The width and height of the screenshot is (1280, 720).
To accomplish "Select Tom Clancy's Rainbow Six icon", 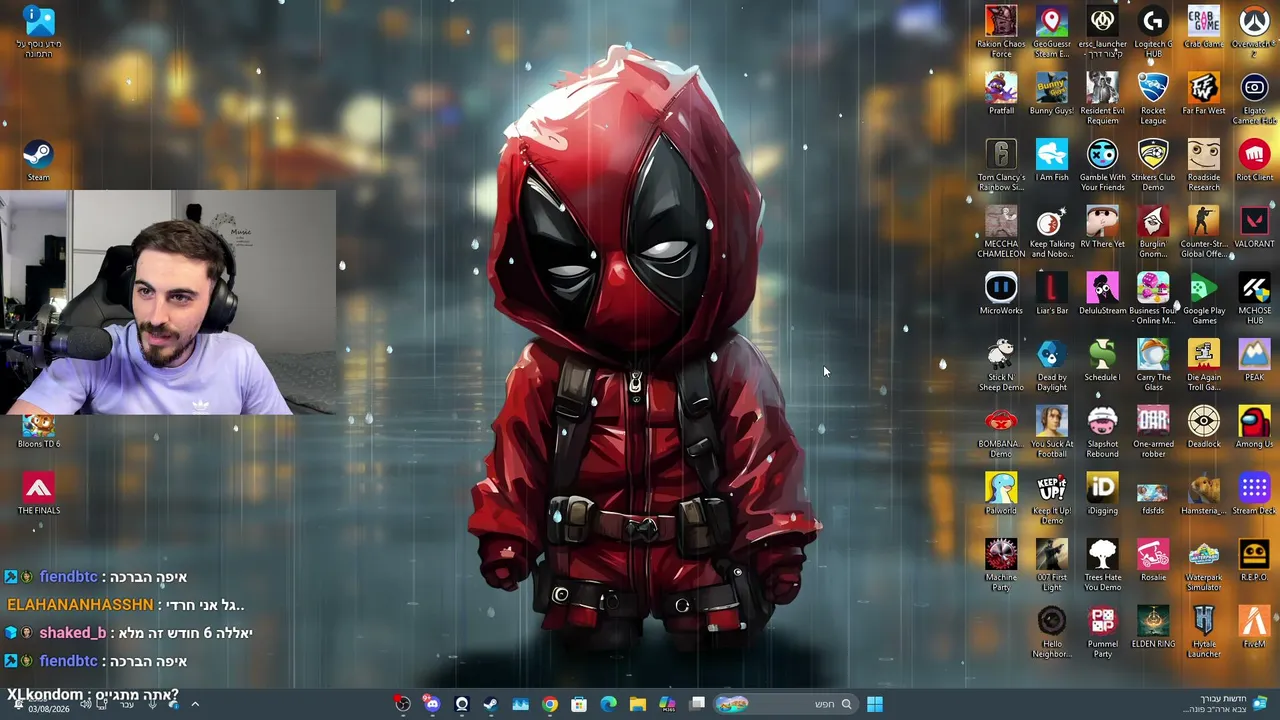I will click(1001, 165).
